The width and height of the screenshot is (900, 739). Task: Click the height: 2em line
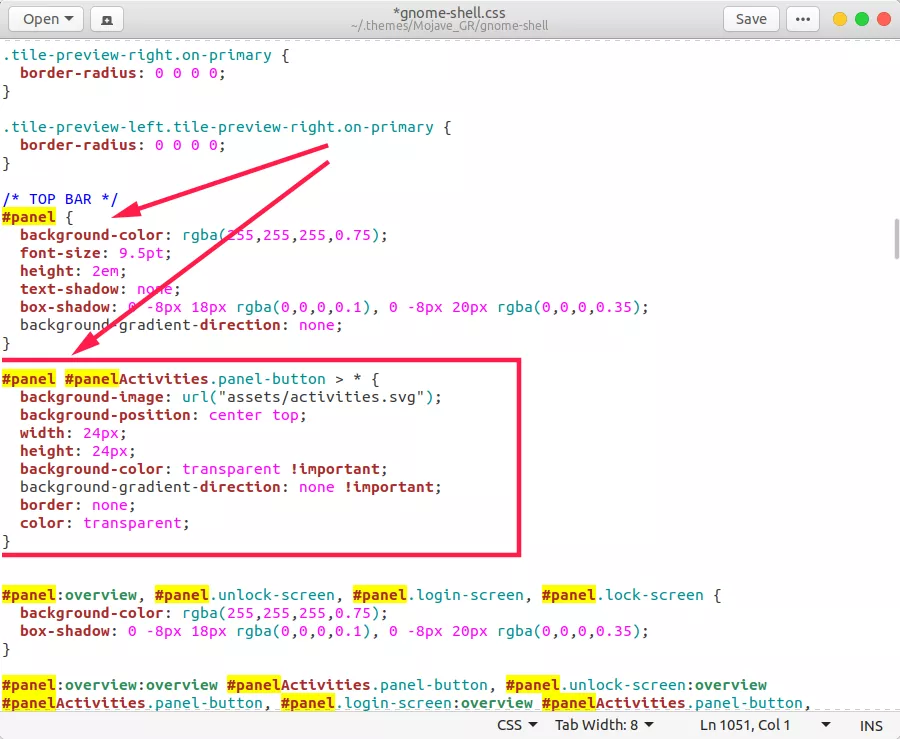click(x=73, y=271)
